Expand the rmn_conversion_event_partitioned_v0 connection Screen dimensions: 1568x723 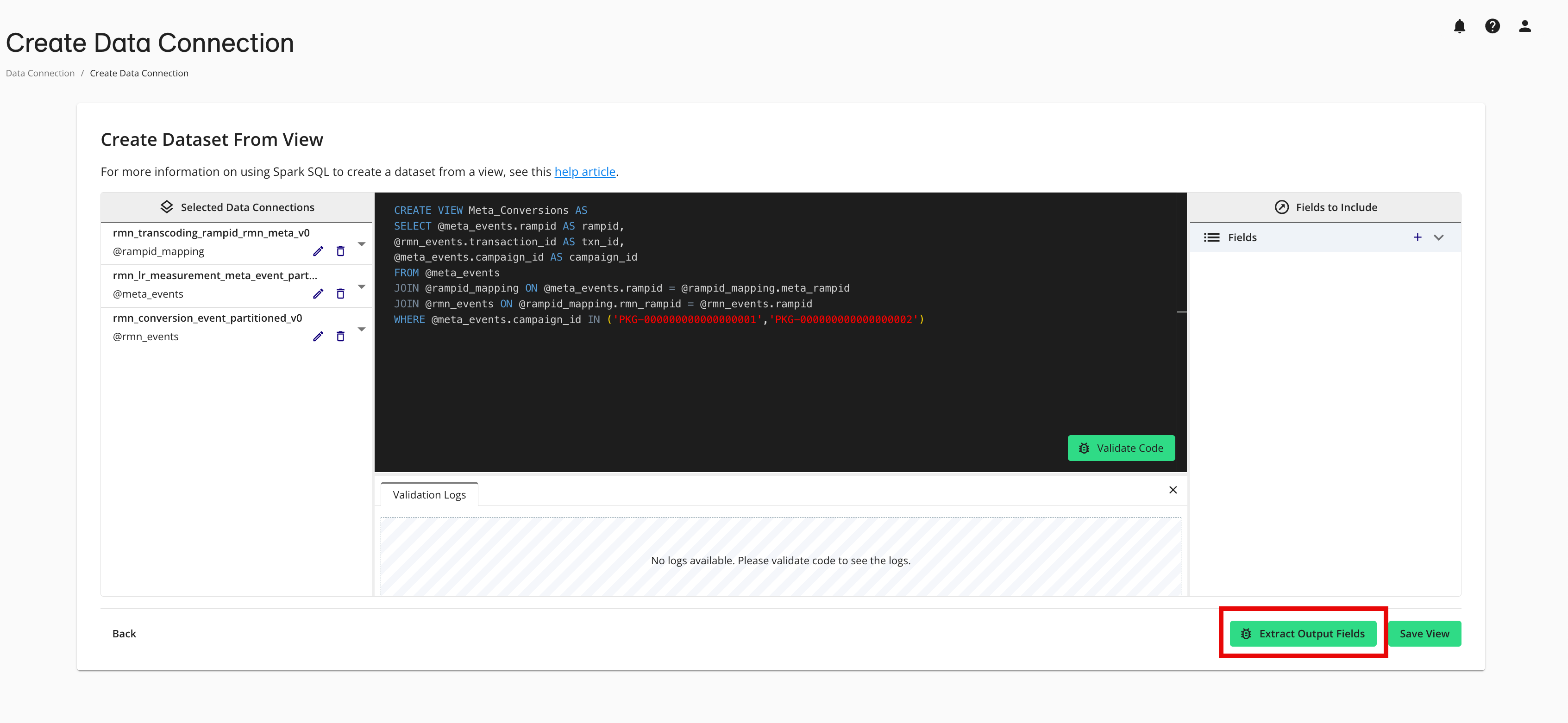coord(362,329)
